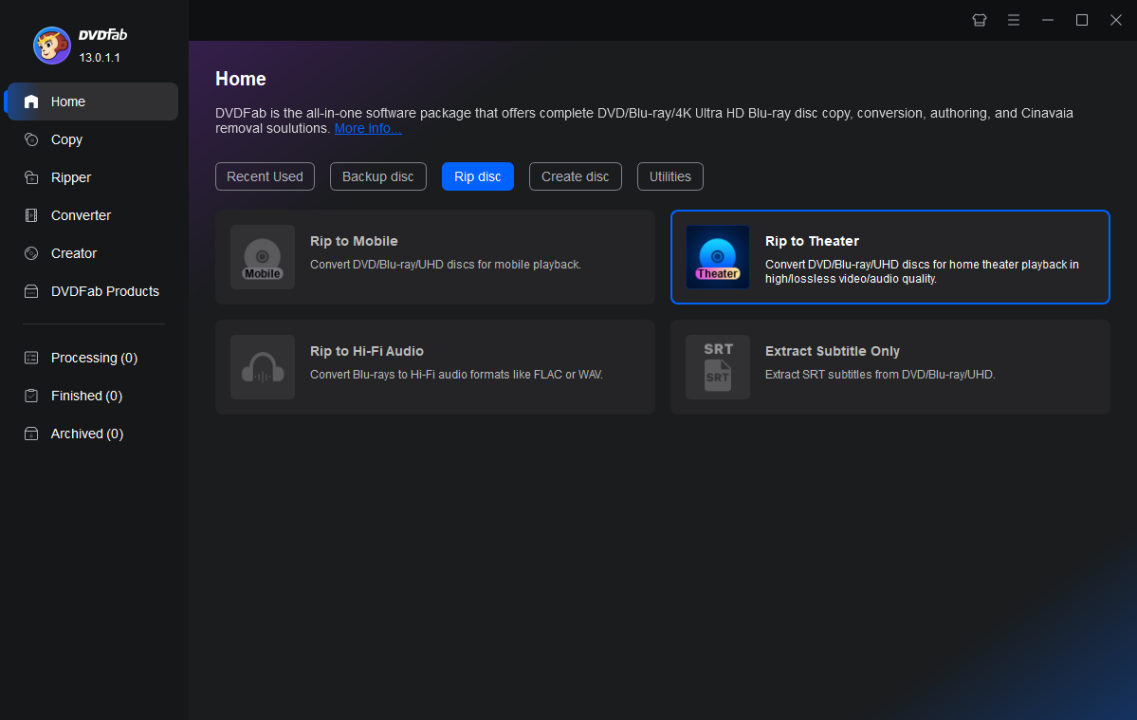
Task: Click the Rip to Mobile description text
Action: coord(445,265)
